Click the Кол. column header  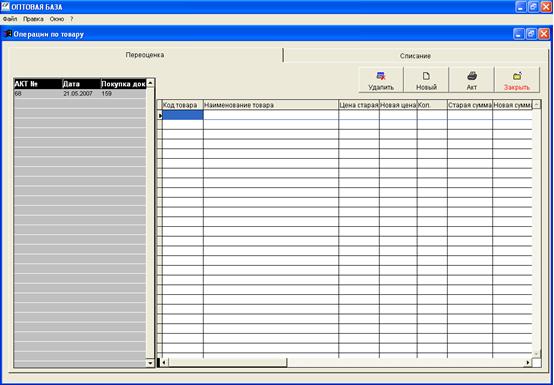pyautogui.click(x=432, y=105)
